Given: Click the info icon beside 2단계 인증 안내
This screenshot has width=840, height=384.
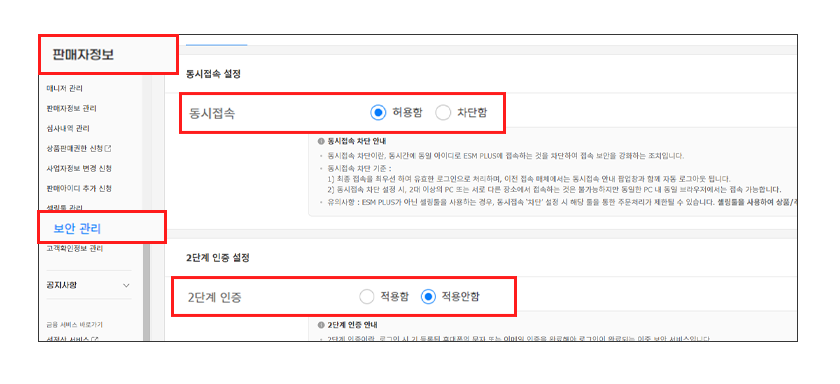Looking at the screenshot, I should pos(321,325).
